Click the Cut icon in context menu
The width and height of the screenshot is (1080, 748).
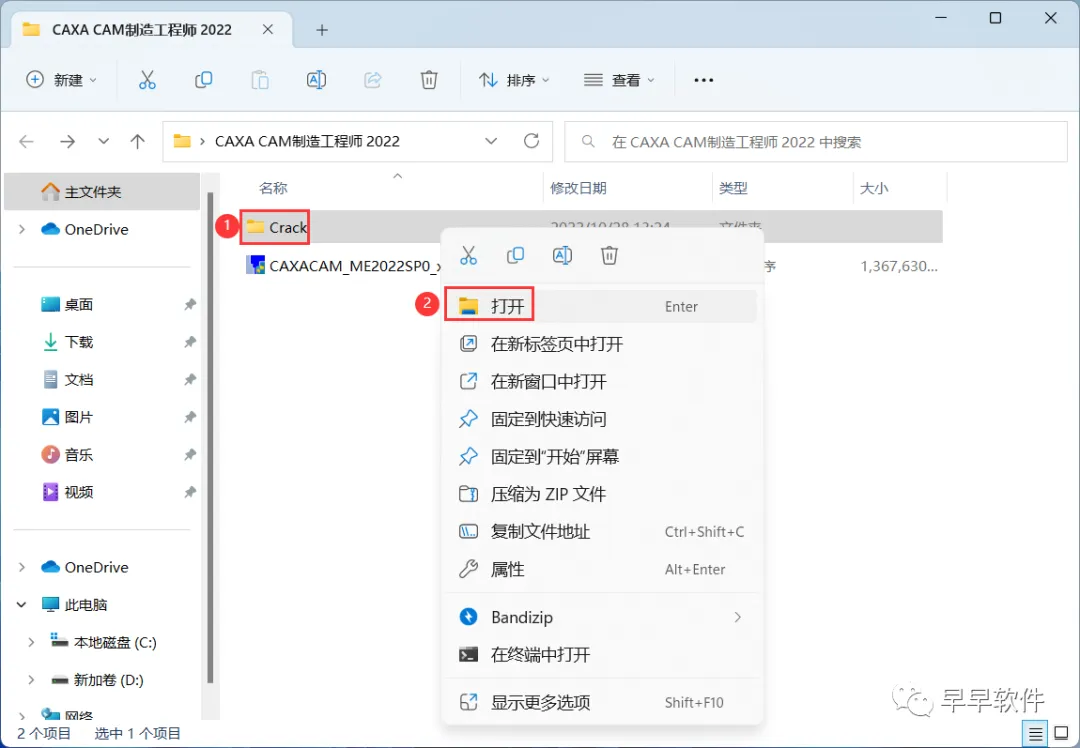[x=468, y=256]
